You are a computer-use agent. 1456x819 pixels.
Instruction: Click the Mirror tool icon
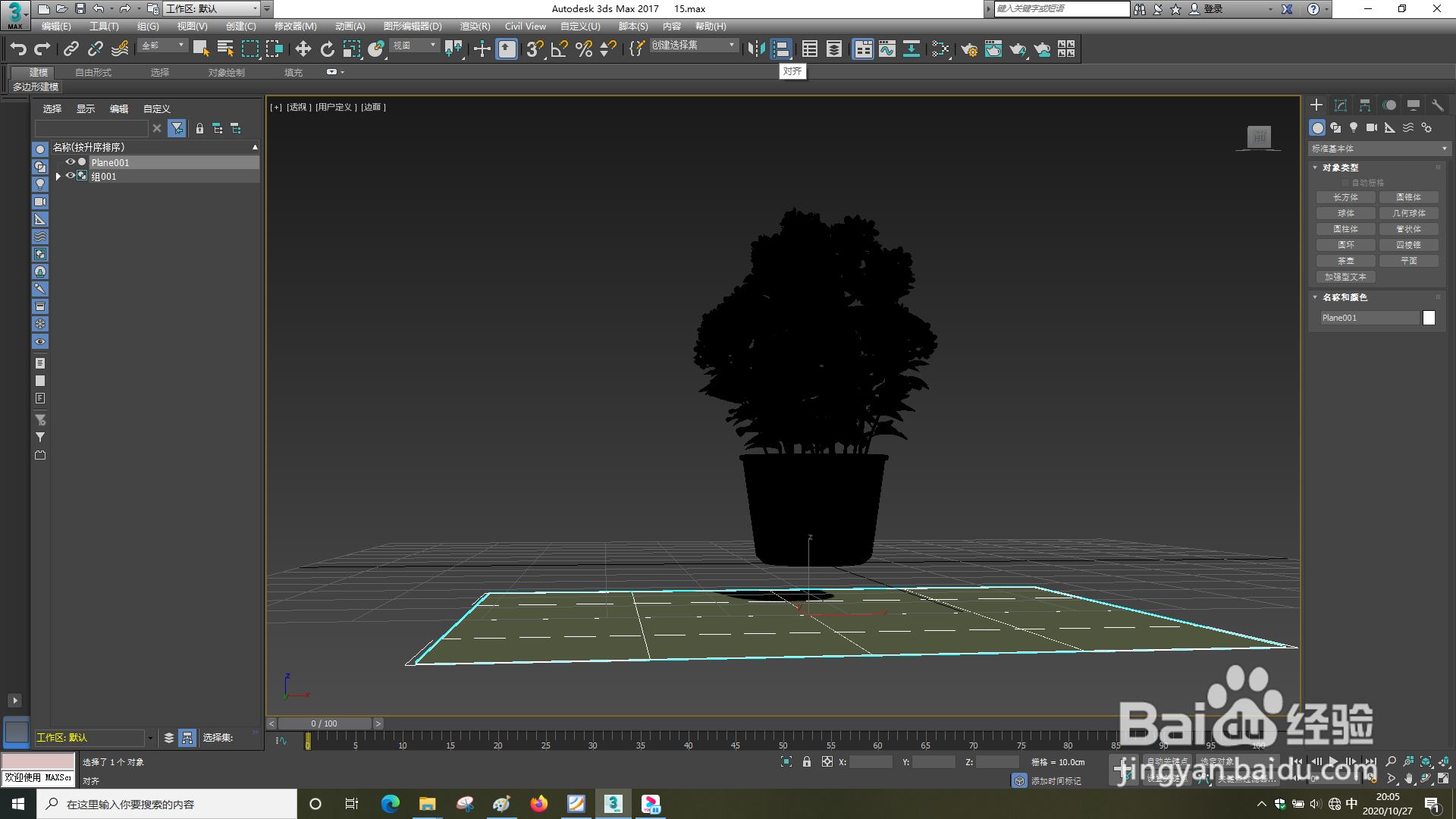(755, 49)
